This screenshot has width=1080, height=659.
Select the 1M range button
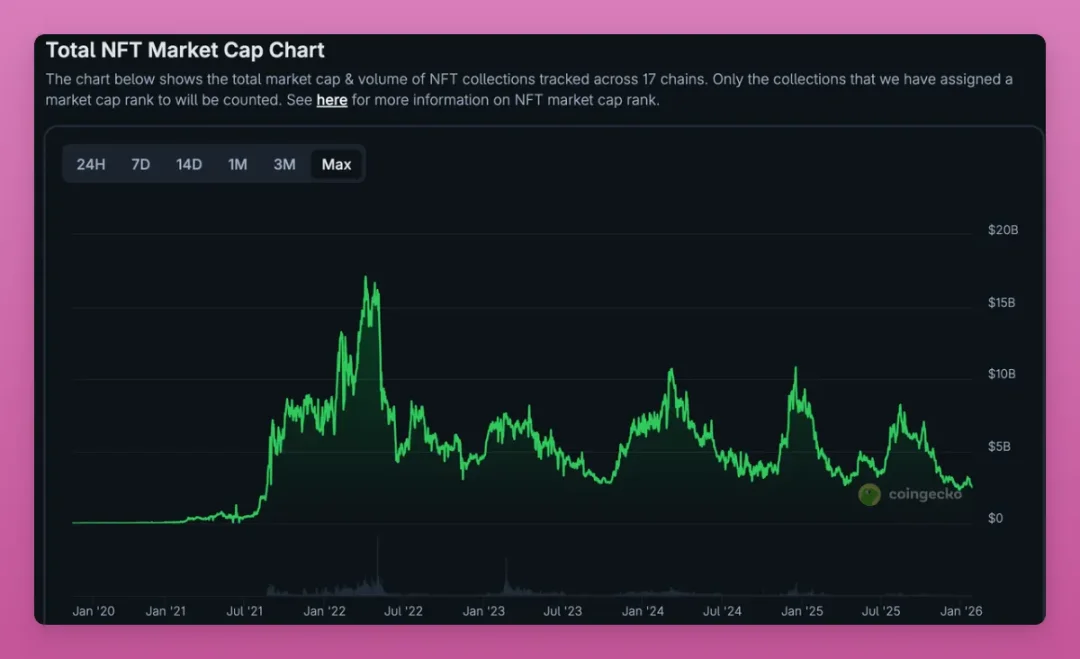tap(238, 165)
